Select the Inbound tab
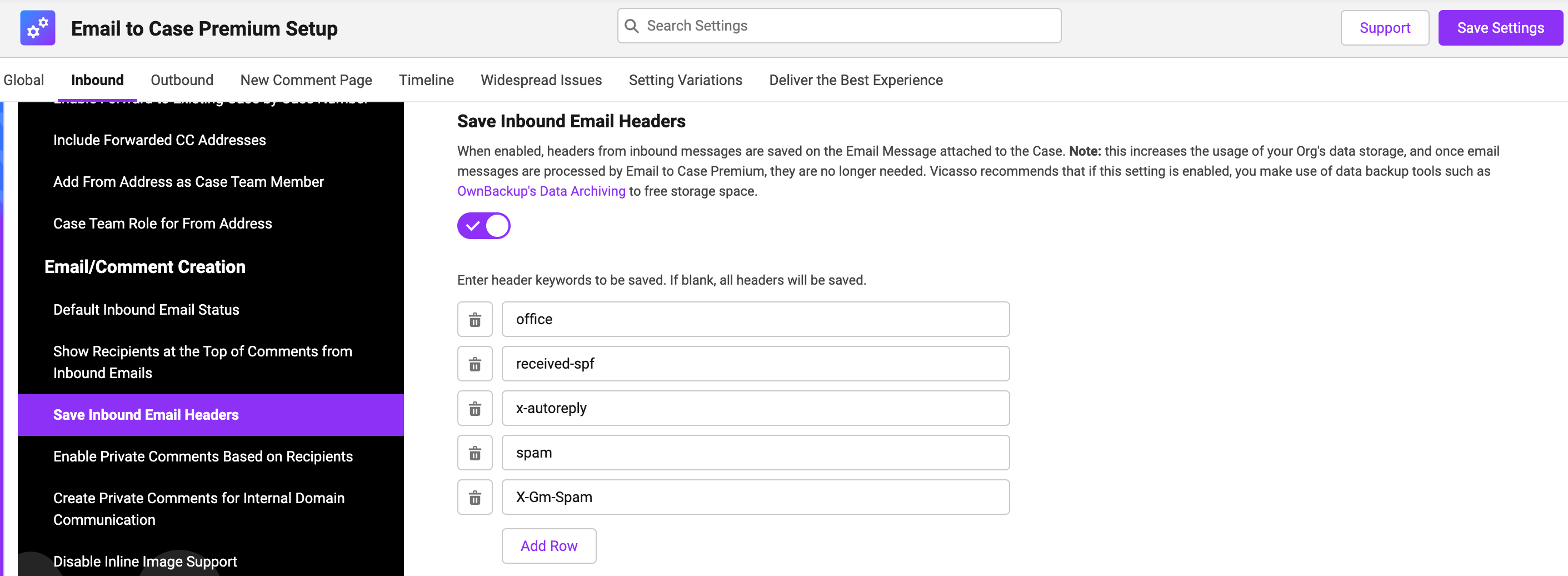The height and width of the screenshot is (576, 1568). (x=97, y=81)
